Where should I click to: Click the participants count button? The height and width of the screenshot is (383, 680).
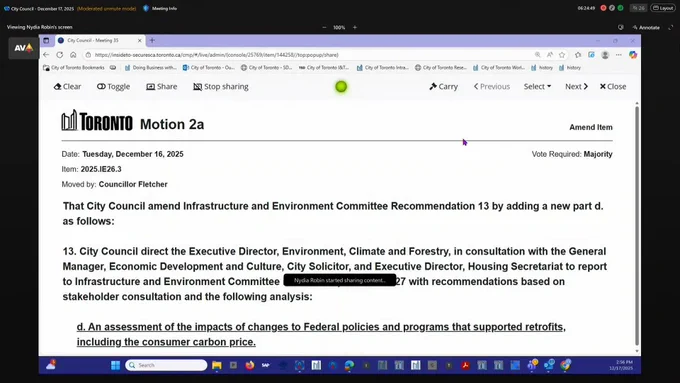[x=638, y=8]
